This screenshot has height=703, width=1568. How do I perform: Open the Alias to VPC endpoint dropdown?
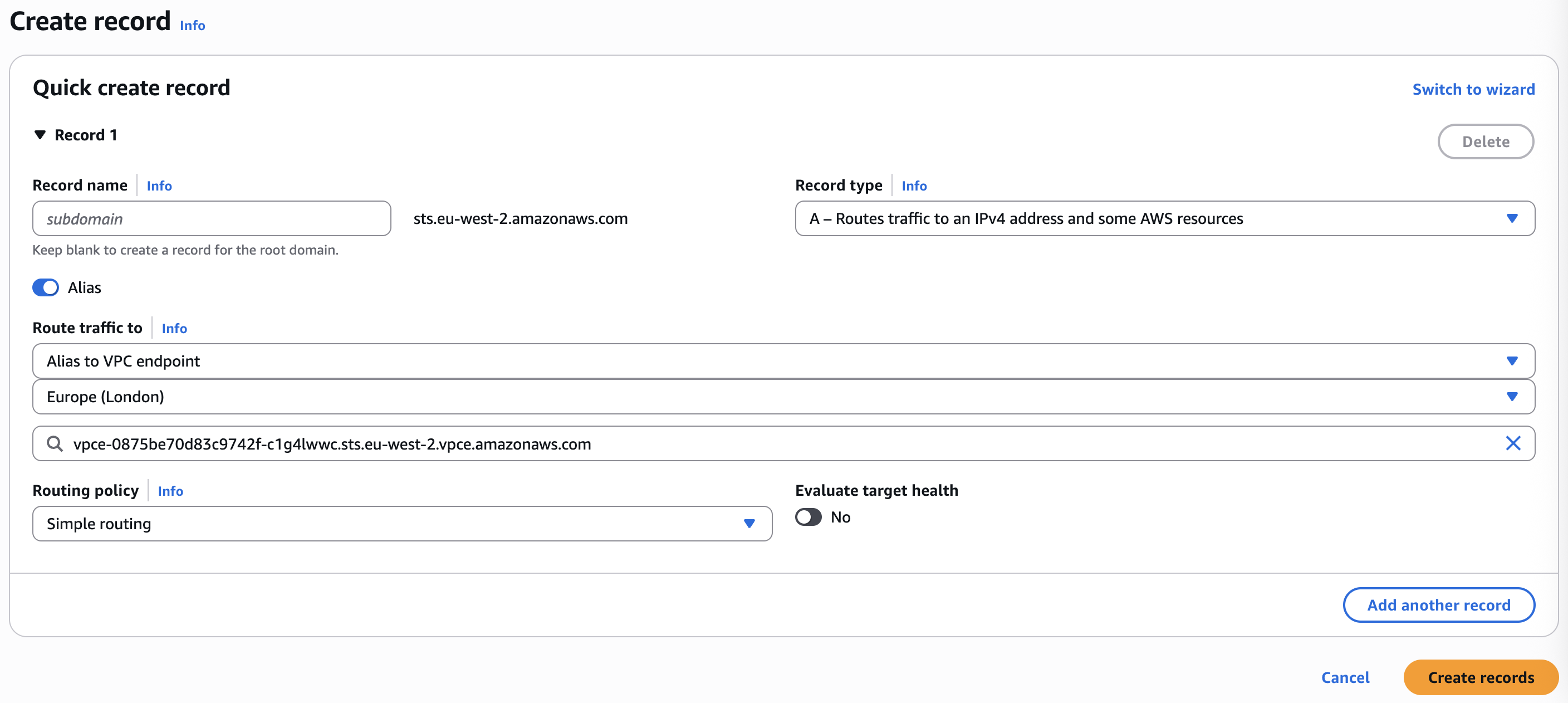pos(783,361)
